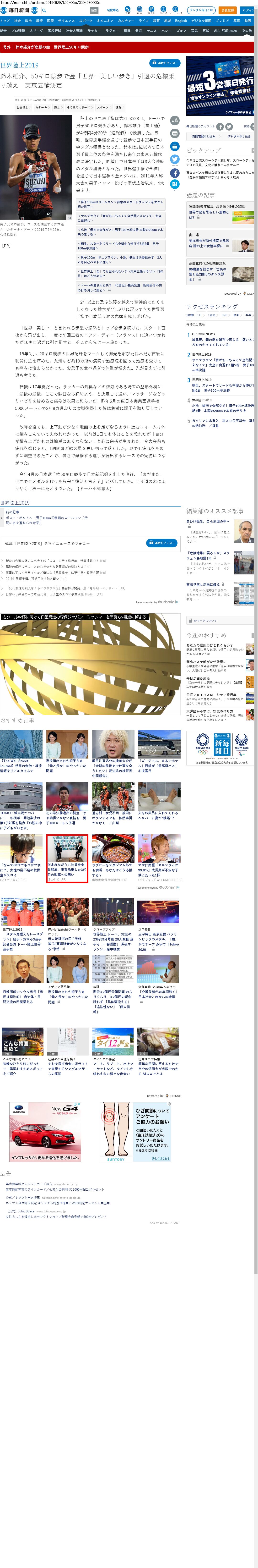Open the Outbrain logo under the おすすめ記事 grid
Image resolution: width=258 pixels, height=1568 pixels.
169,887
